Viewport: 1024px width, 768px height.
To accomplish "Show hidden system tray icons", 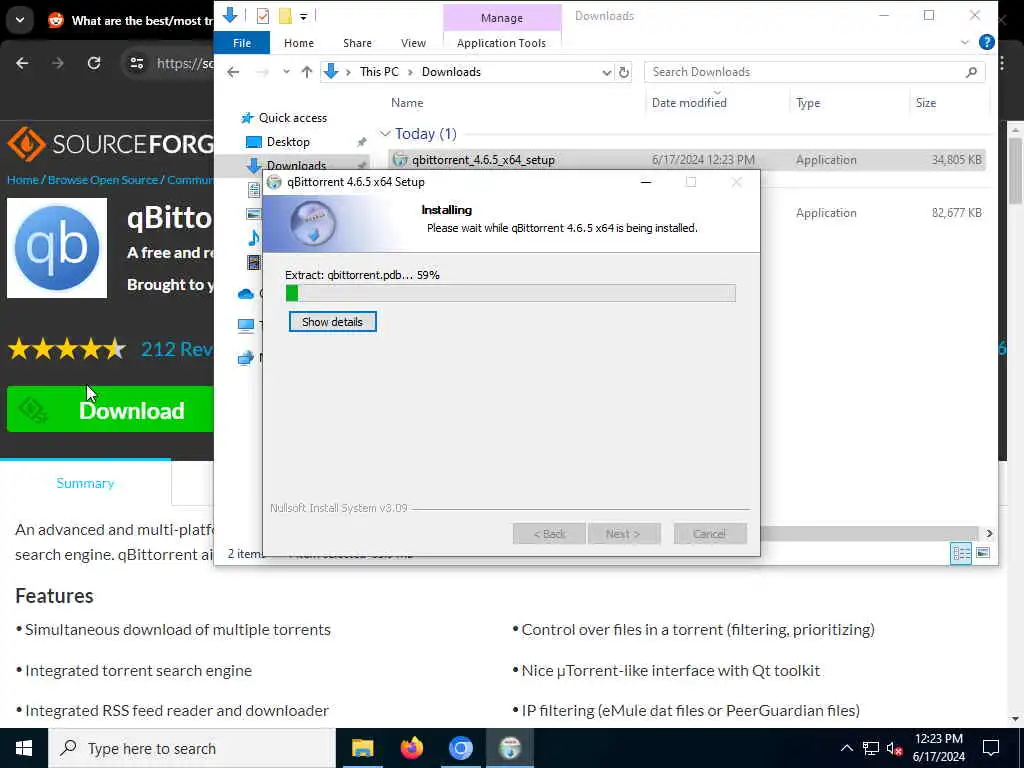I will (x=846, y=748).
